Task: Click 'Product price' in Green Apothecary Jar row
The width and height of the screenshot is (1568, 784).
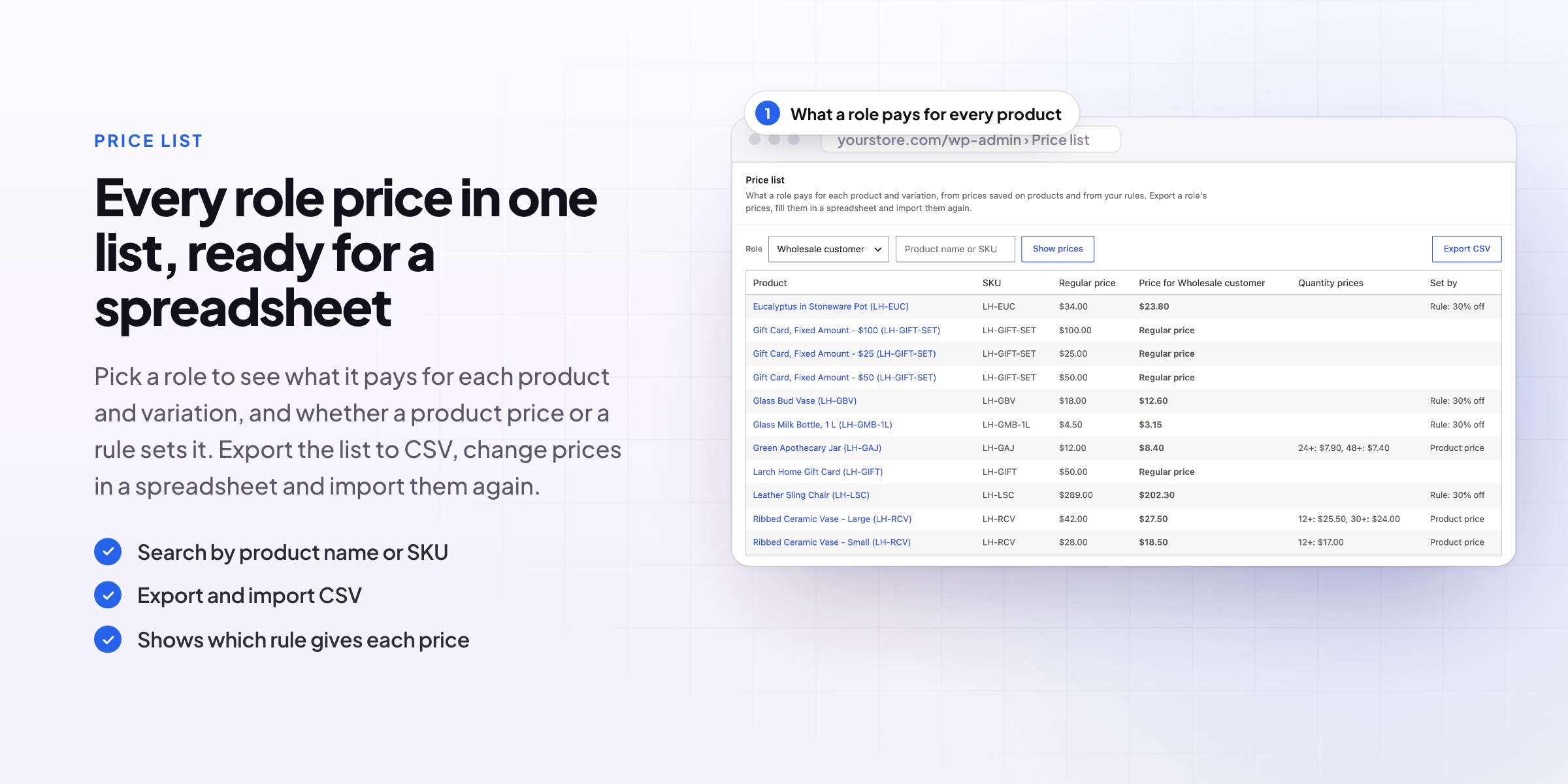Action: coord(1457,448)
